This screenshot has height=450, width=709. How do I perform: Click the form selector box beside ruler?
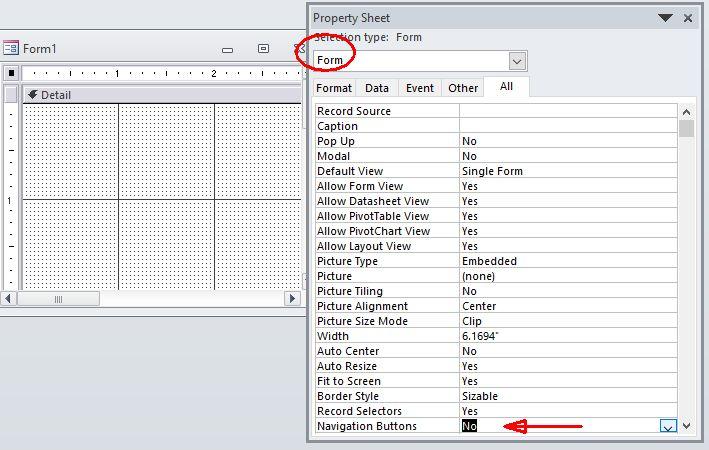coord(11,73)
